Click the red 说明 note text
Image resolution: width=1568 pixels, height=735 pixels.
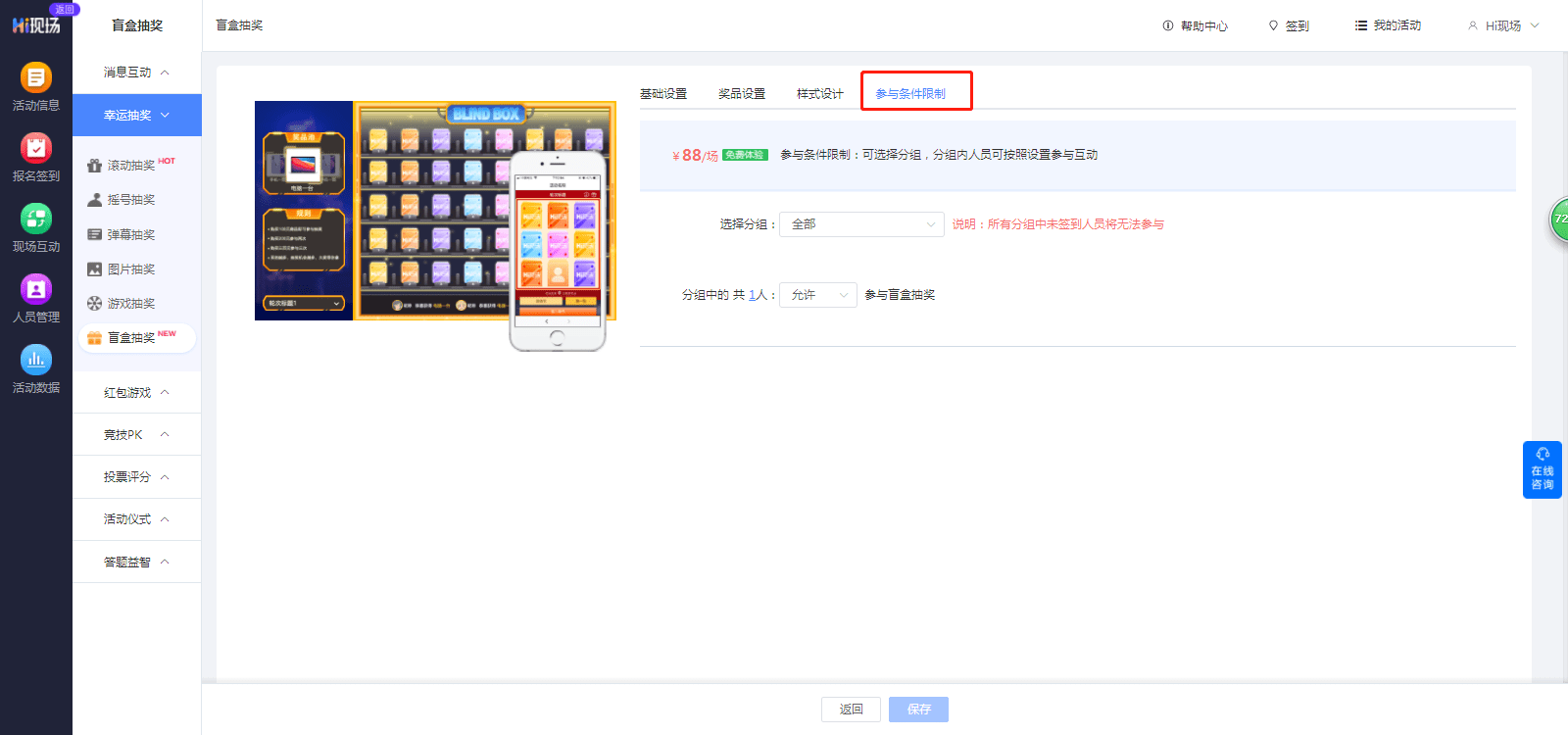coord(1058,224)
